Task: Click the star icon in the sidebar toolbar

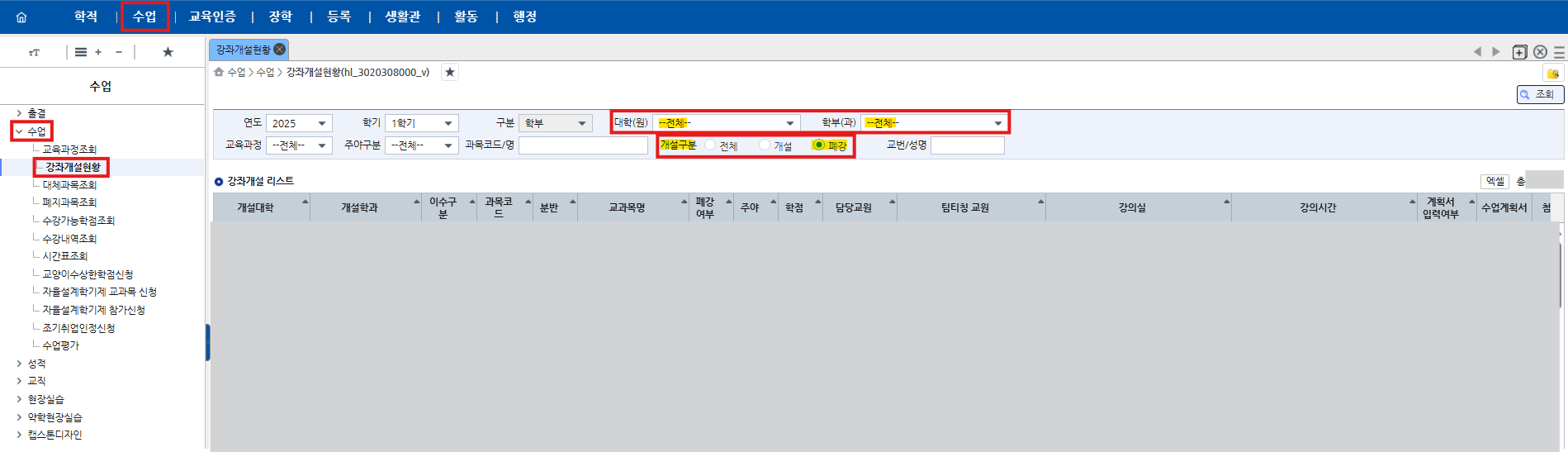Action: [x=168, y=52]
